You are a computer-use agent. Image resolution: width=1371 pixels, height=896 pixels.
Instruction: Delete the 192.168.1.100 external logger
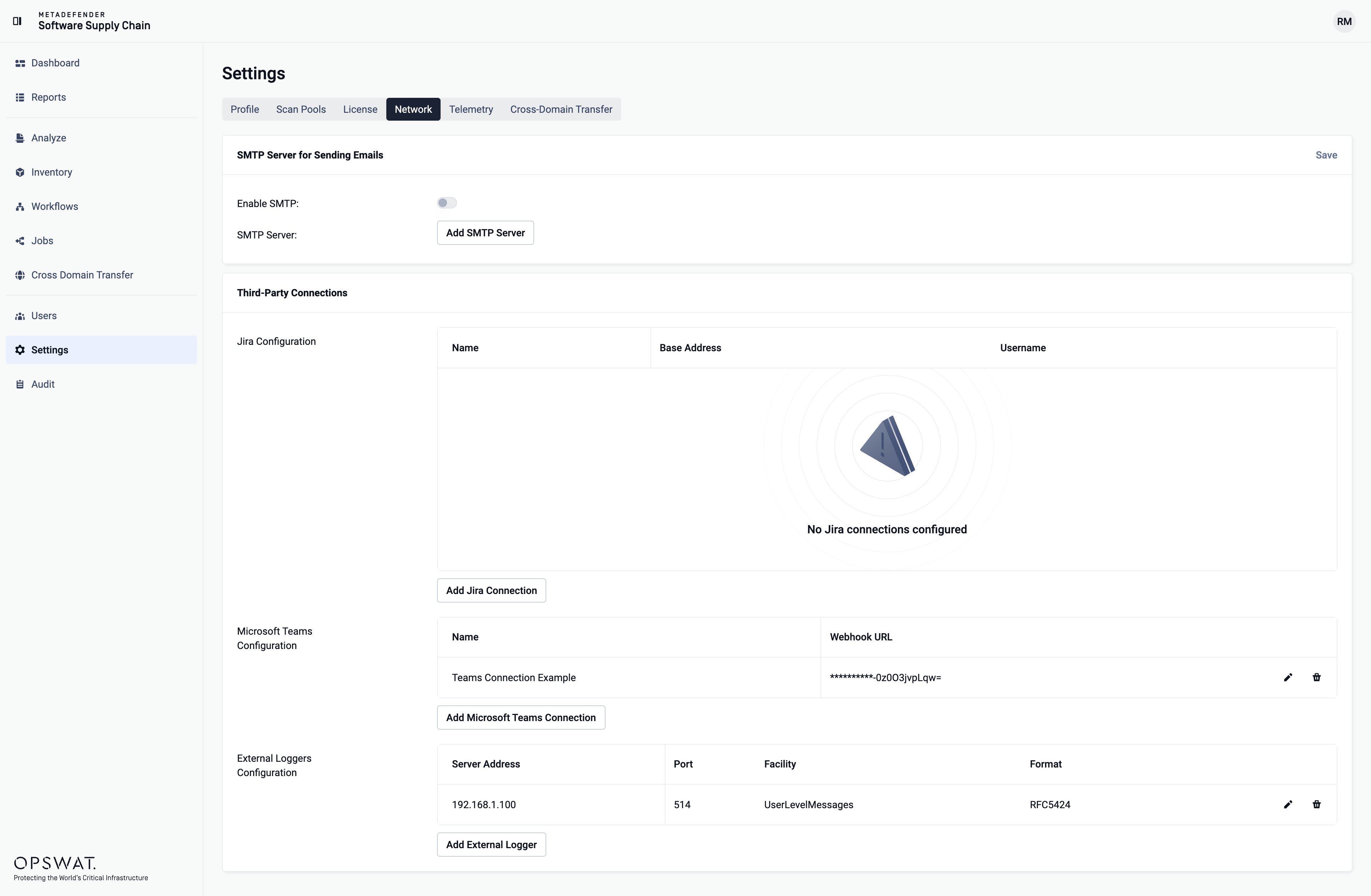pyautogui.click(x=1316, y=805)
